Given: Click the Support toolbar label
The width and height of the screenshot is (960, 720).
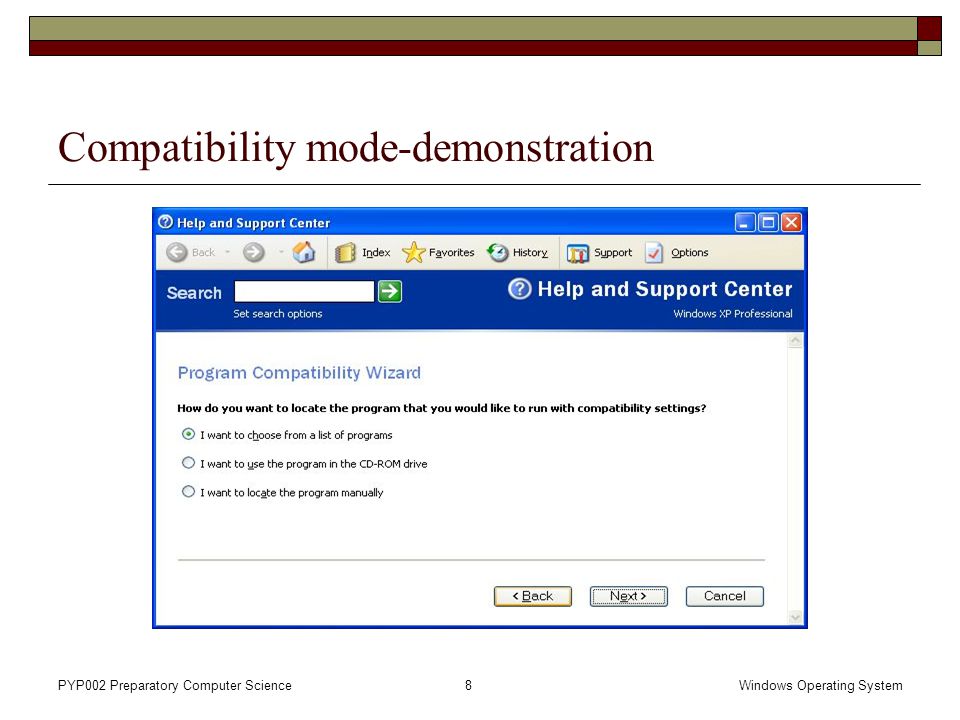Looking at the screenshot, I should point(613,252).
